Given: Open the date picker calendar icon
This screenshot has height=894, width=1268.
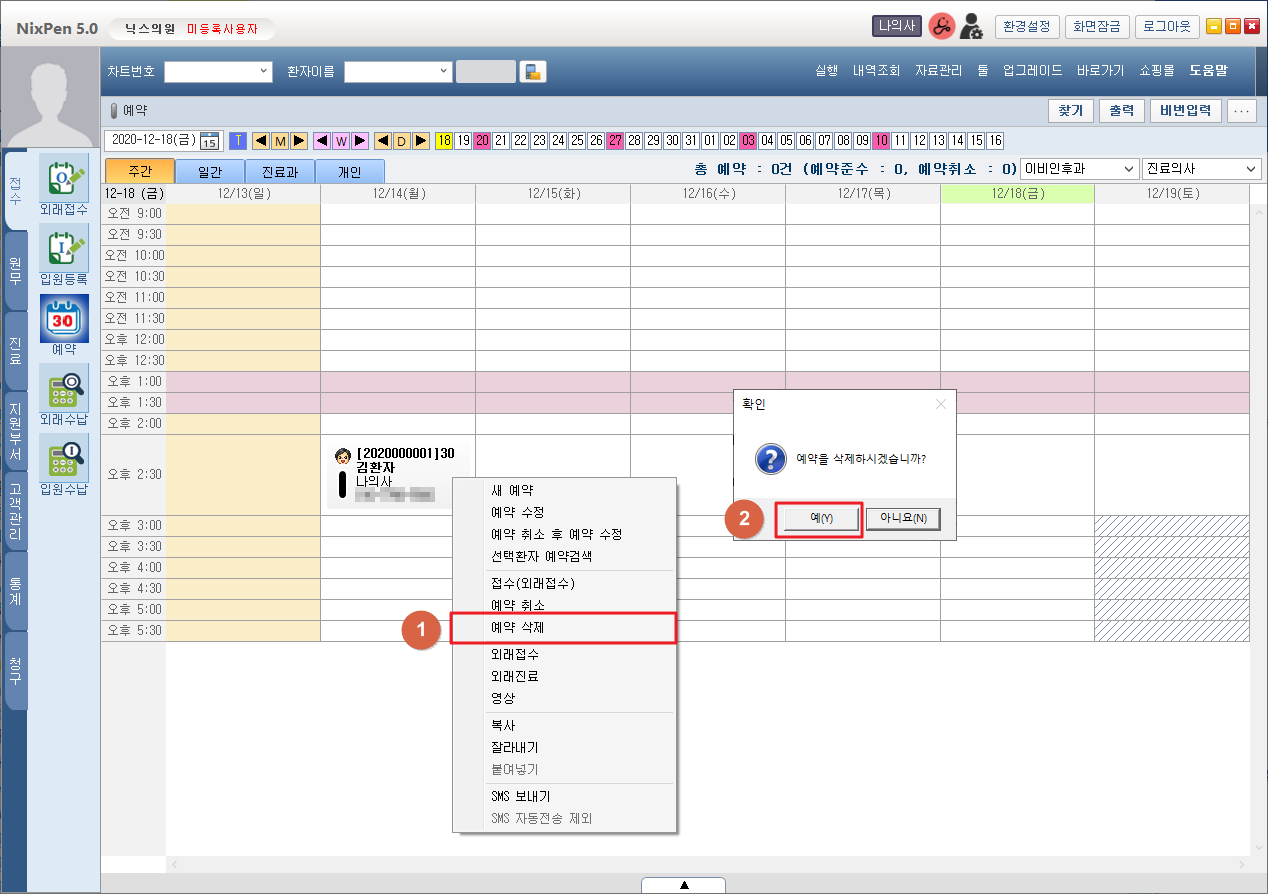Looking at the screenshot, I should (x=209, y=141).
